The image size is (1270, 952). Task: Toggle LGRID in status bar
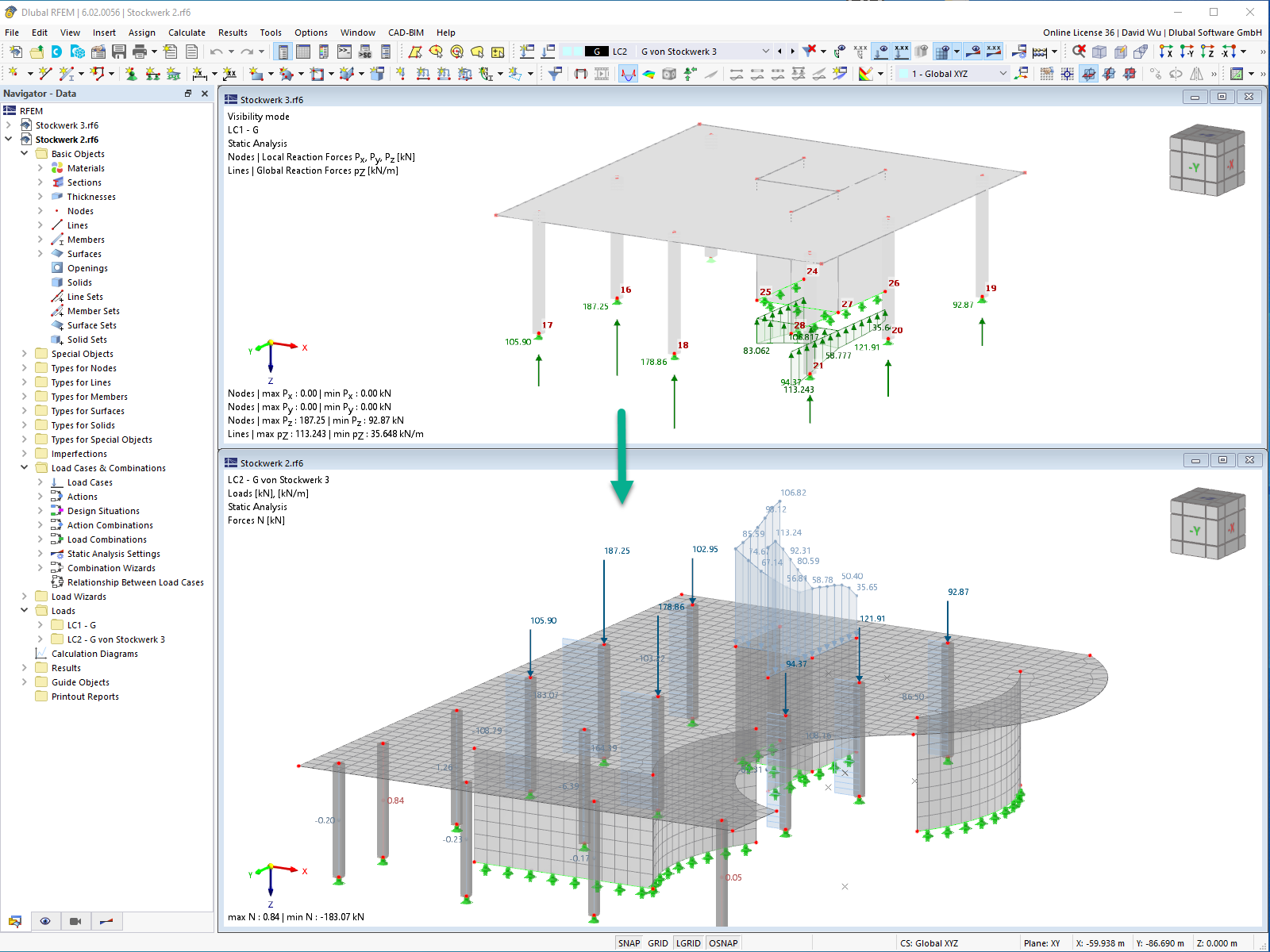click(x=688, y=943)
